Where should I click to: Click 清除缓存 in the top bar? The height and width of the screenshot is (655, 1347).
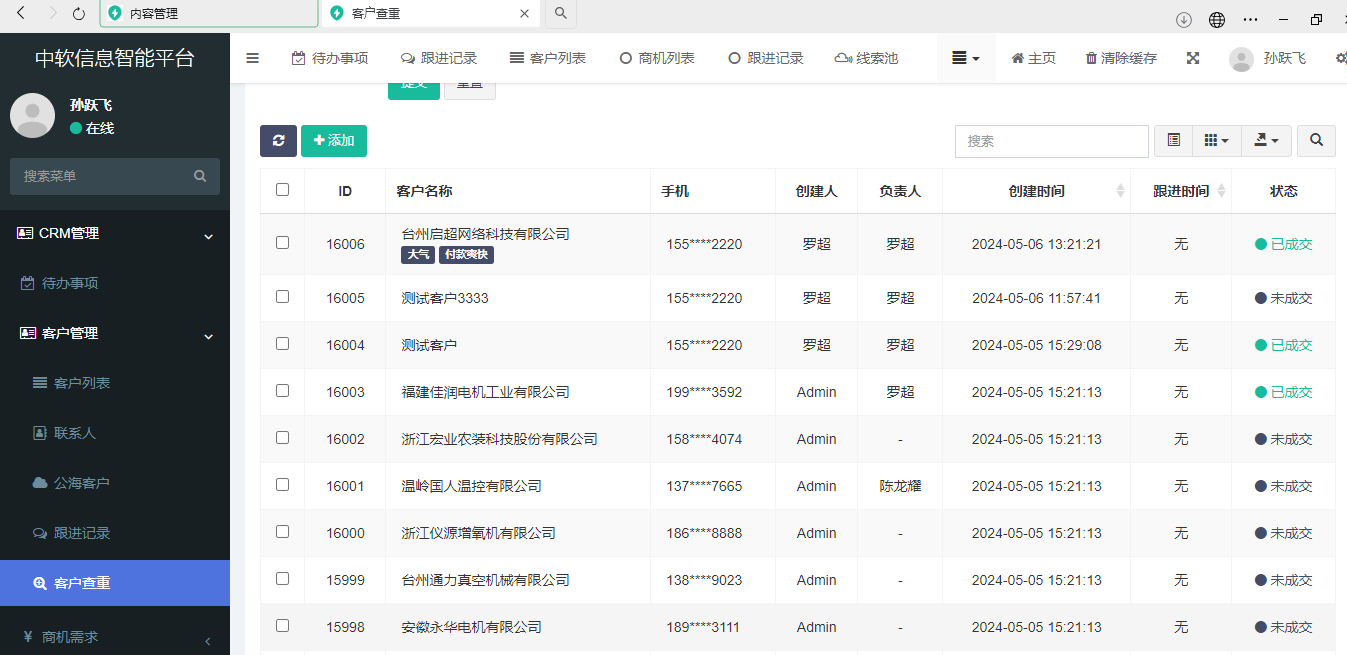(1121, 58)
